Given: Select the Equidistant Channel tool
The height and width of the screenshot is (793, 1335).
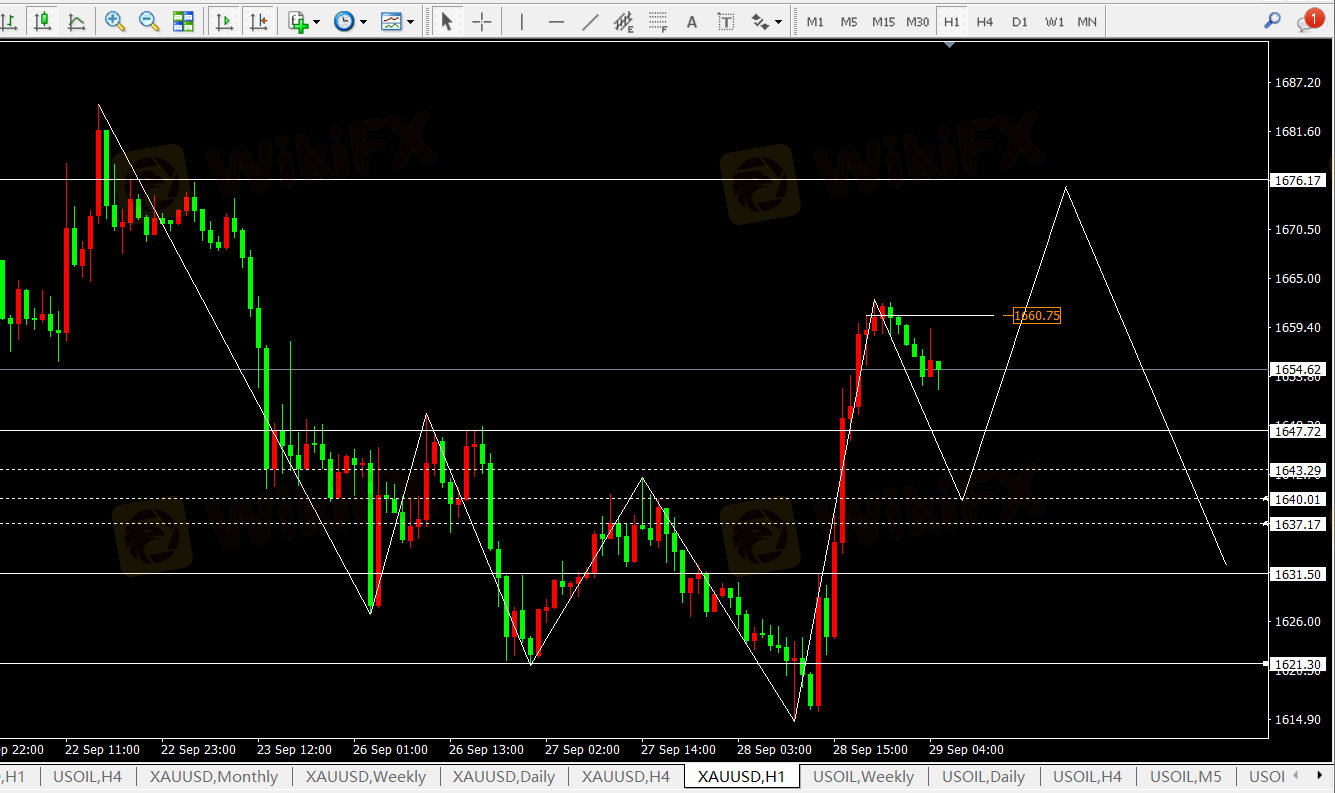Looking at the screenshot, I should (x=624, y=21).
